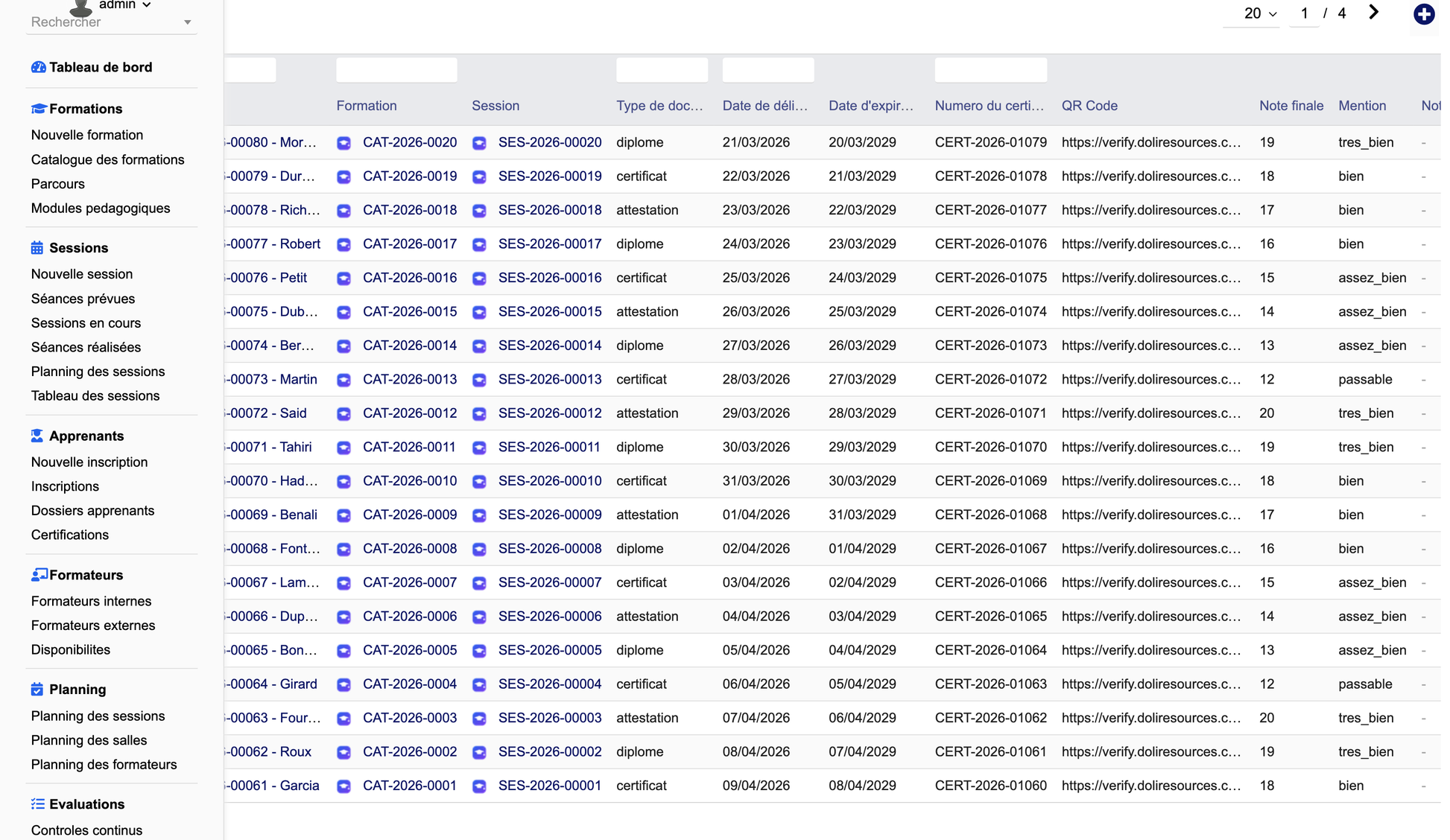Open the rows-per-page 20 dropdown
Screen dimensions: 1450x840
[x=1260, y=13]
